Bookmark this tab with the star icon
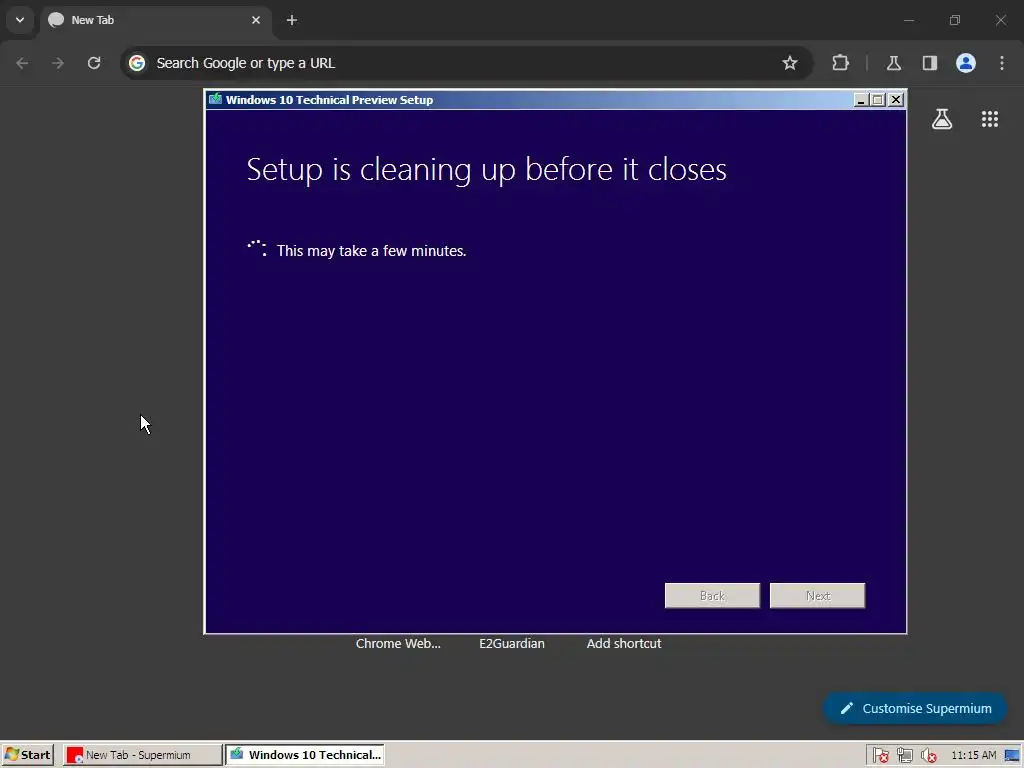This screenshot has height=768, width=1024. [790, 63]
